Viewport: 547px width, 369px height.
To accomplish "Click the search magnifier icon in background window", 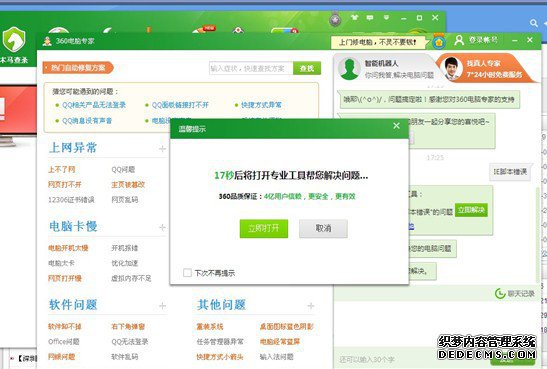I will (x=533, y=23).
